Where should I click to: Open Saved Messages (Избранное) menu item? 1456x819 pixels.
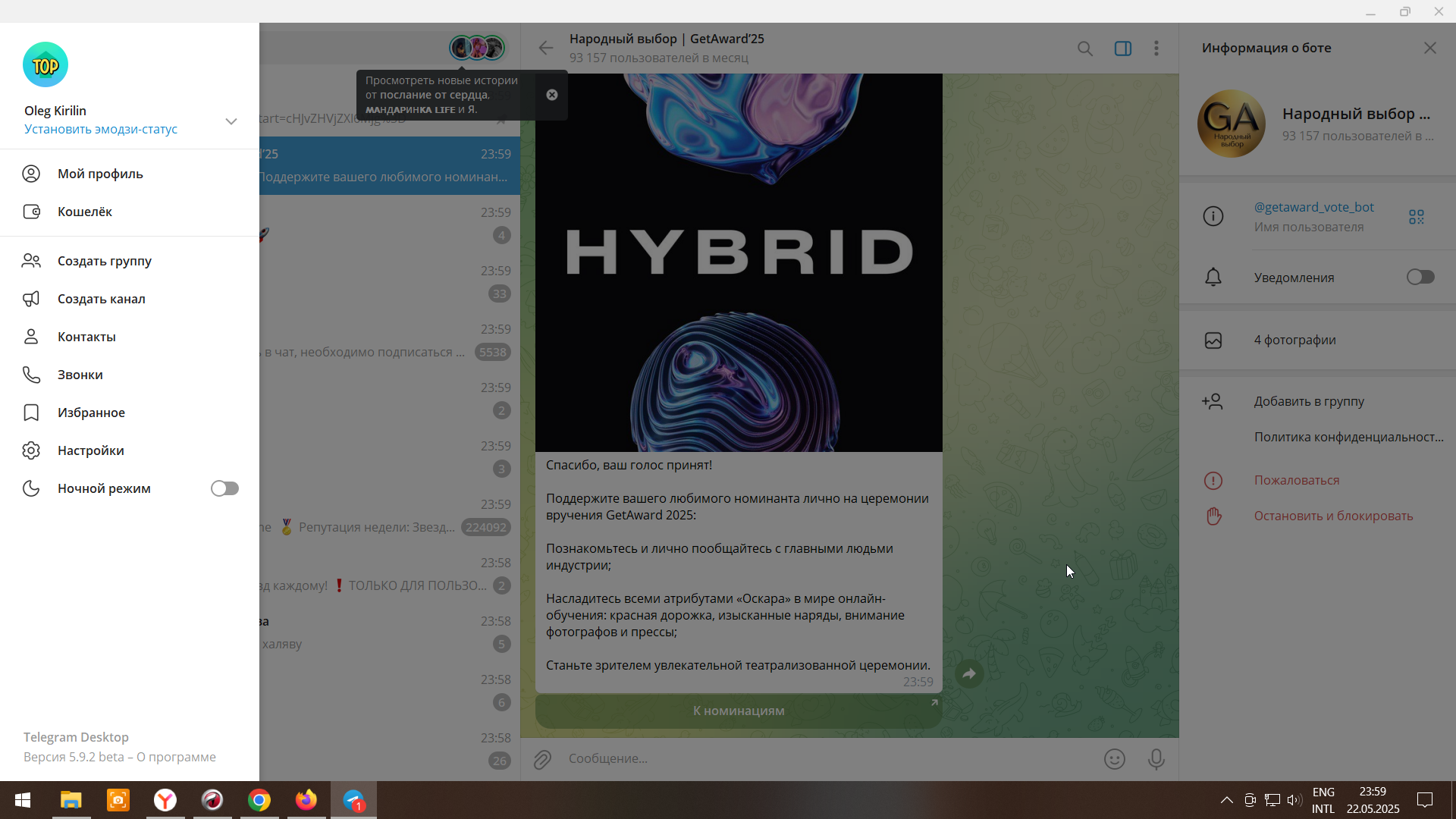tap(91, 413)
